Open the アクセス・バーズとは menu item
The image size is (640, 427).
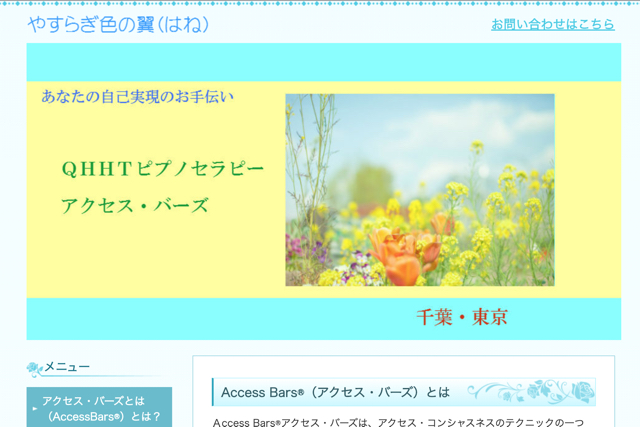[99, 407]
